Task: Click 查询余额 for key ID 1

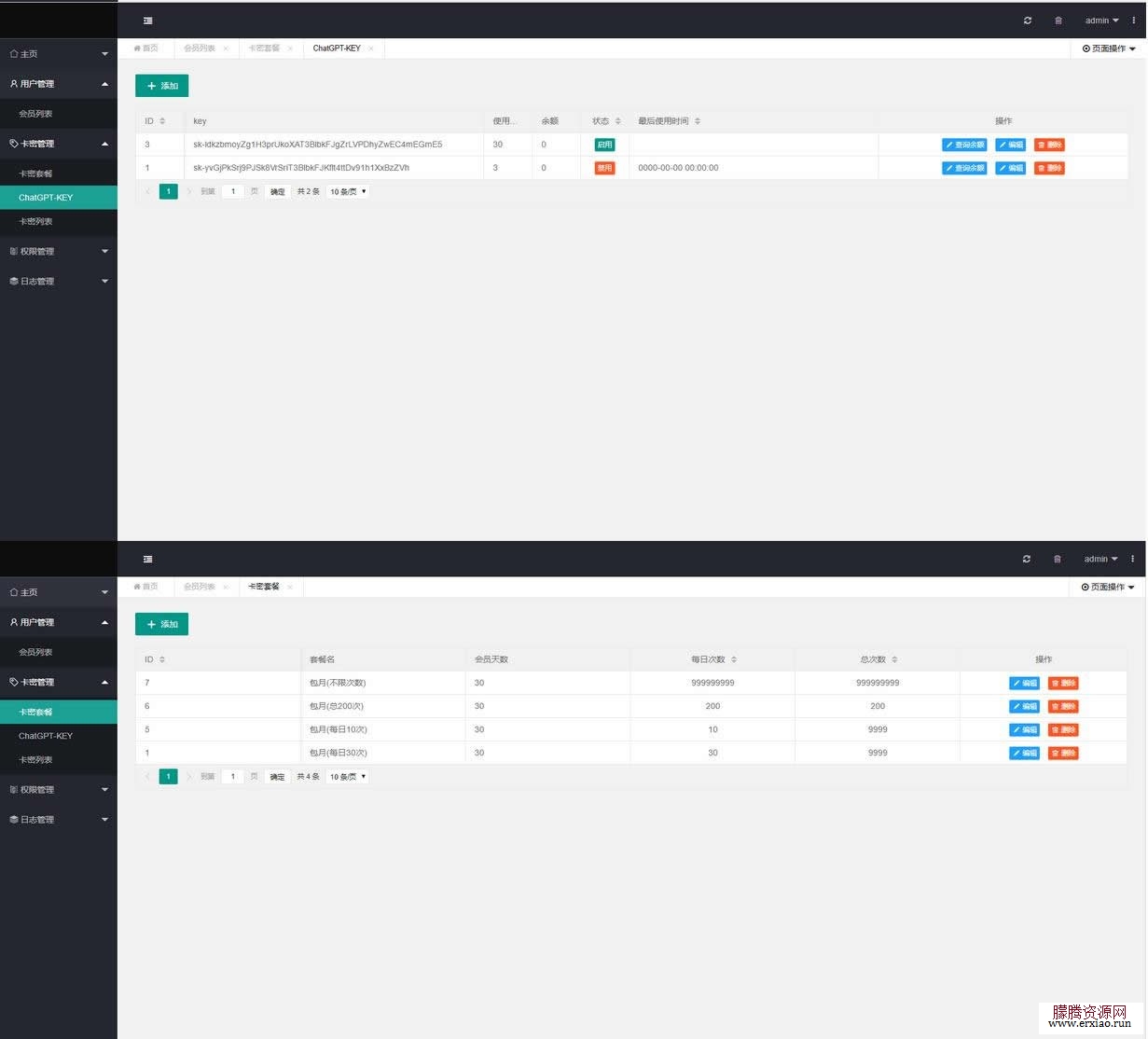Action: tap(964, 168)
